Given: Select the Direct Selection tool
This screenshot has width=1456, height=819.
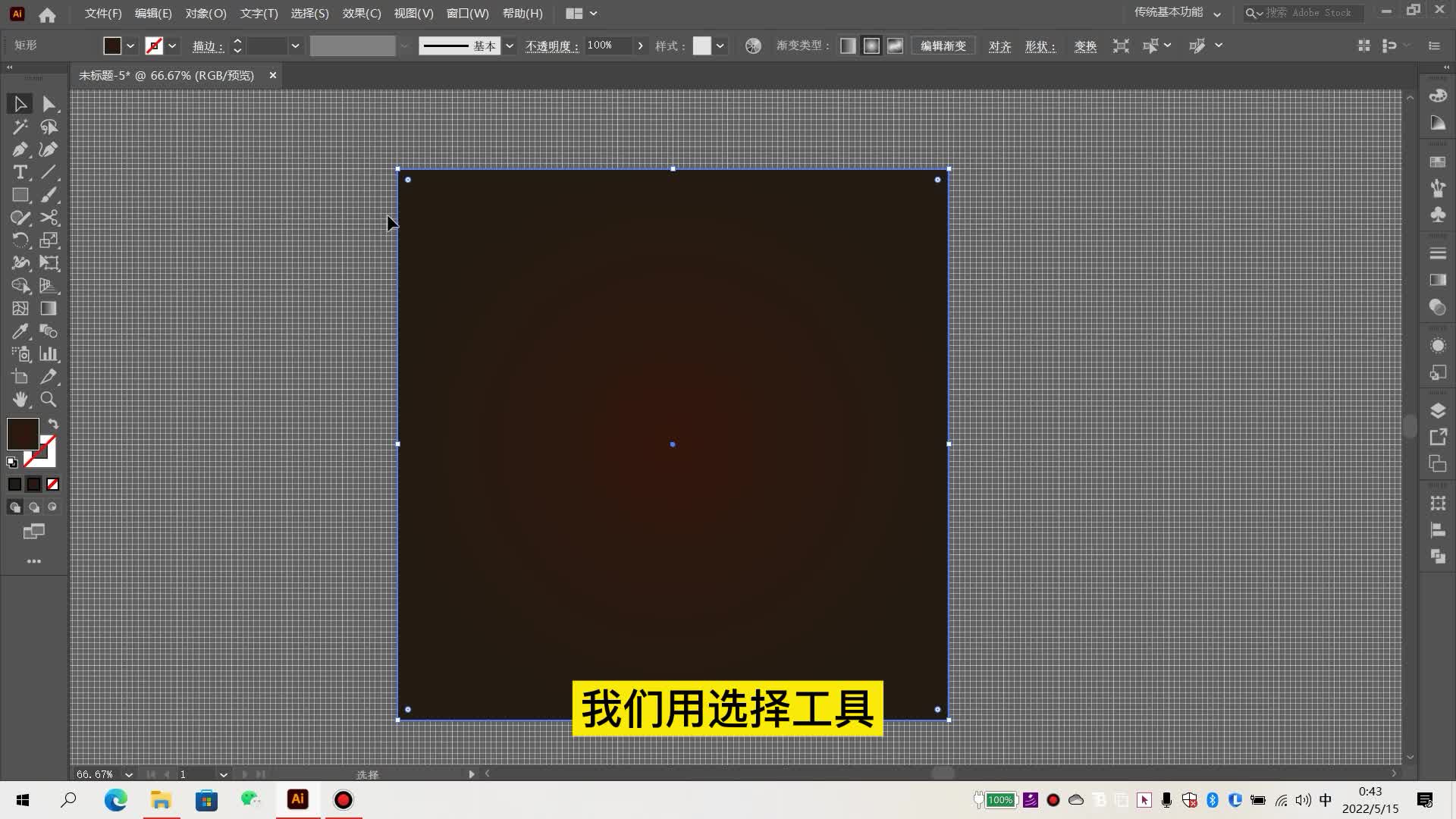Looking at the screenshot, I should (x=49, y=104).
